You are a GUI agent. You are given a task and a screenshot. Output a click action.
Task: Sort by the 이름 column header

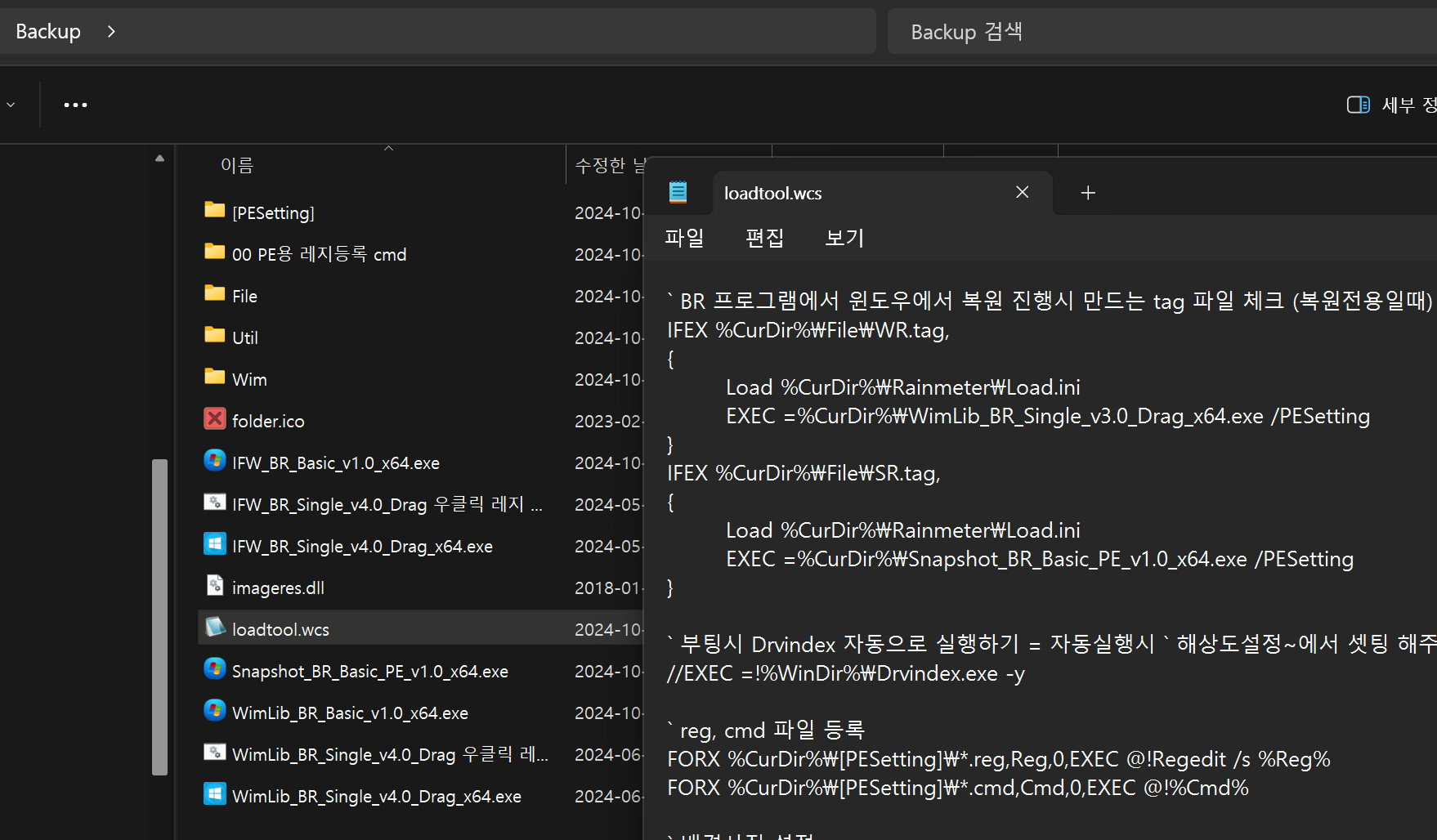(237, 165)
